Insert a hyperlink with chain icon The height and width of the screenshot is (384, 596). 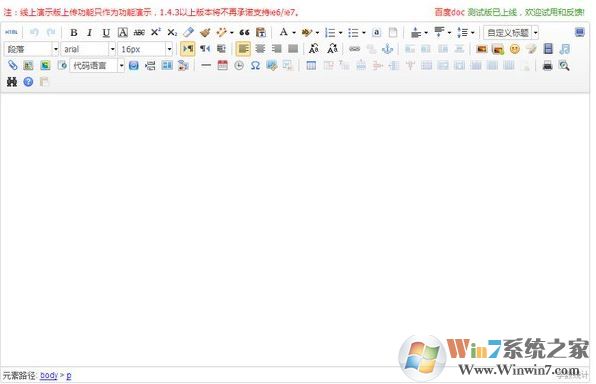(354, 49)
